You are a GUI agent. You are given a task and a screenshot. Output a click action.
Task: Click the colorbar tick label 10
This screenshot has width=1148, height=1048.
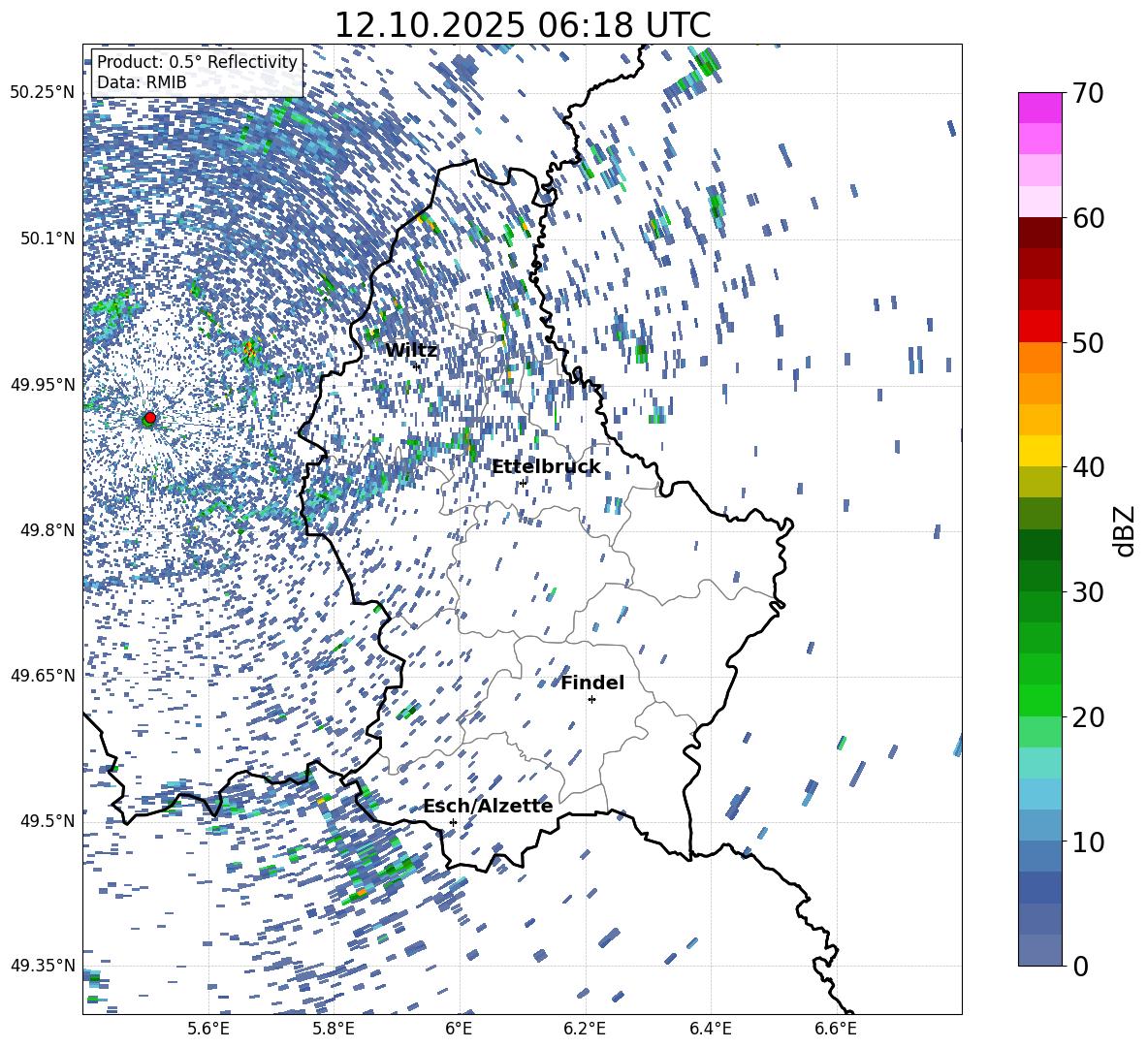pos(1088,842)
